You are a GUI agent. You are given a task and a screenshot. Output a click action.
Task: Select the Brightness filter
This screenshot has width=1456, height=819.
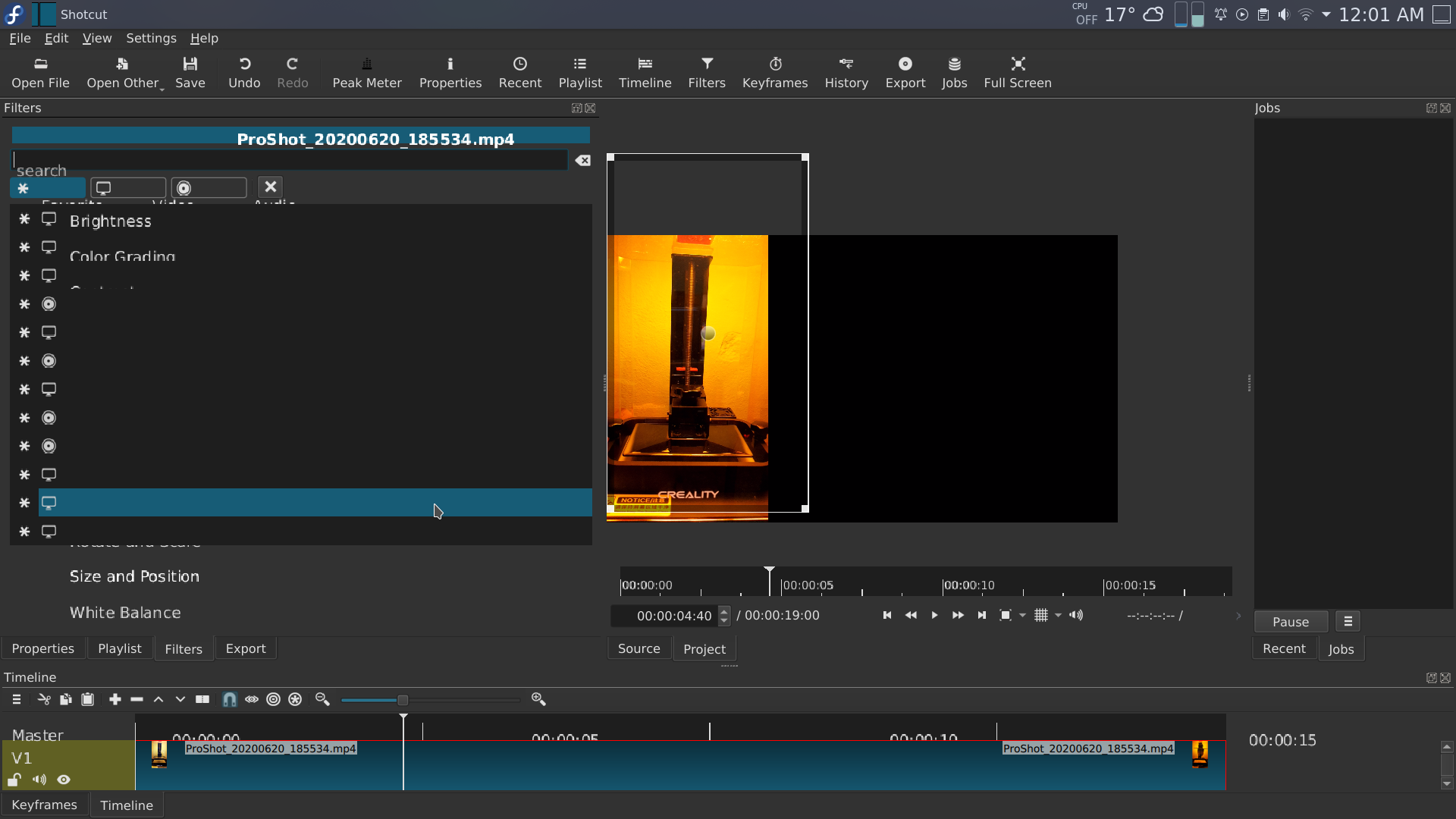click(111, 221)
